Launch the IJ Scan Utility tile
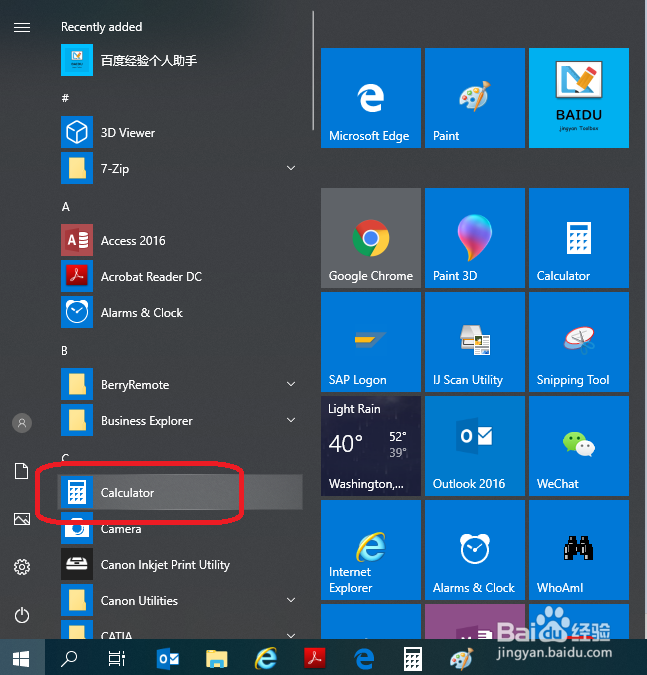 coord(475,342)
